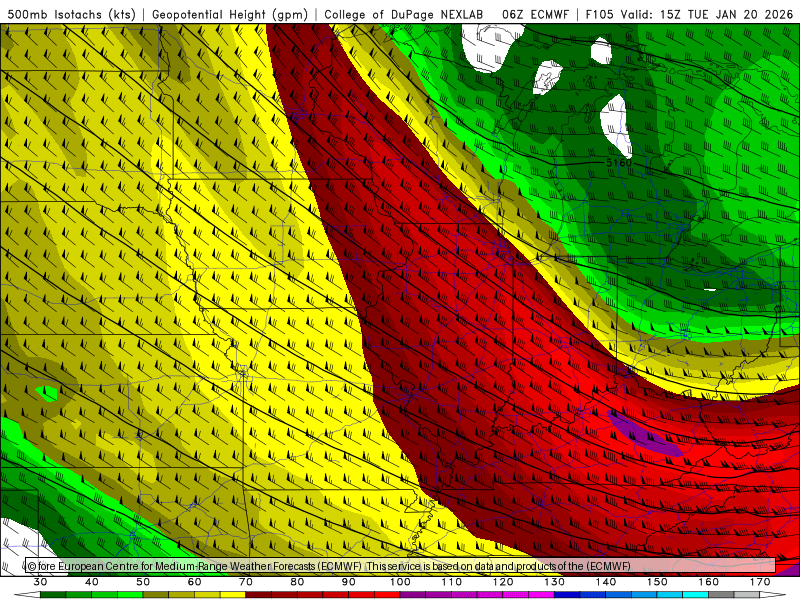Screen dimensions: 800x600
Task: Click the 'Geopotential Height (gpm)' title text
Action: pos(230,14)
